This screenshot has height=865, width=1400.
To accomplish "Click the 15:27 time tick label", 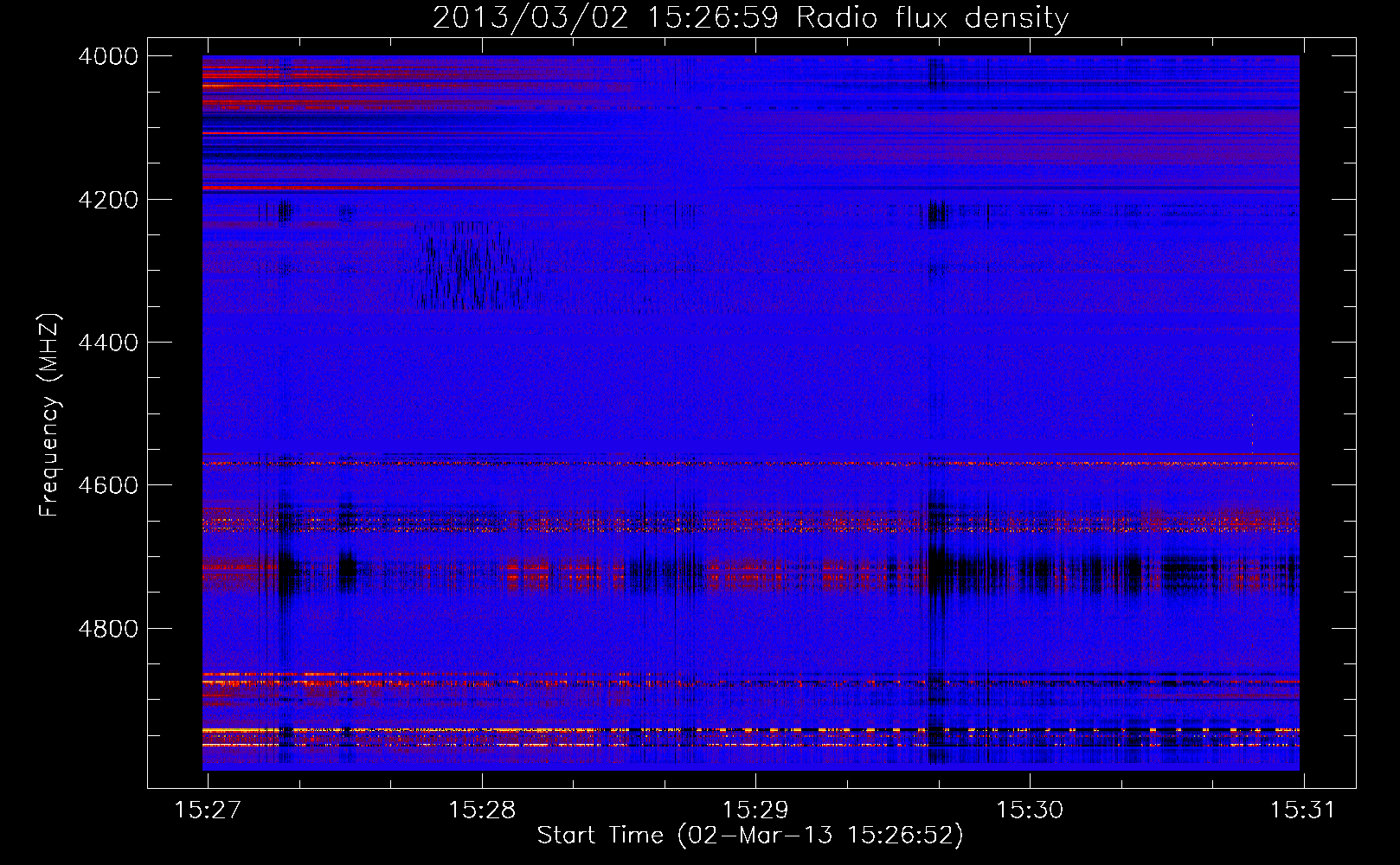I will coord(208,810).
